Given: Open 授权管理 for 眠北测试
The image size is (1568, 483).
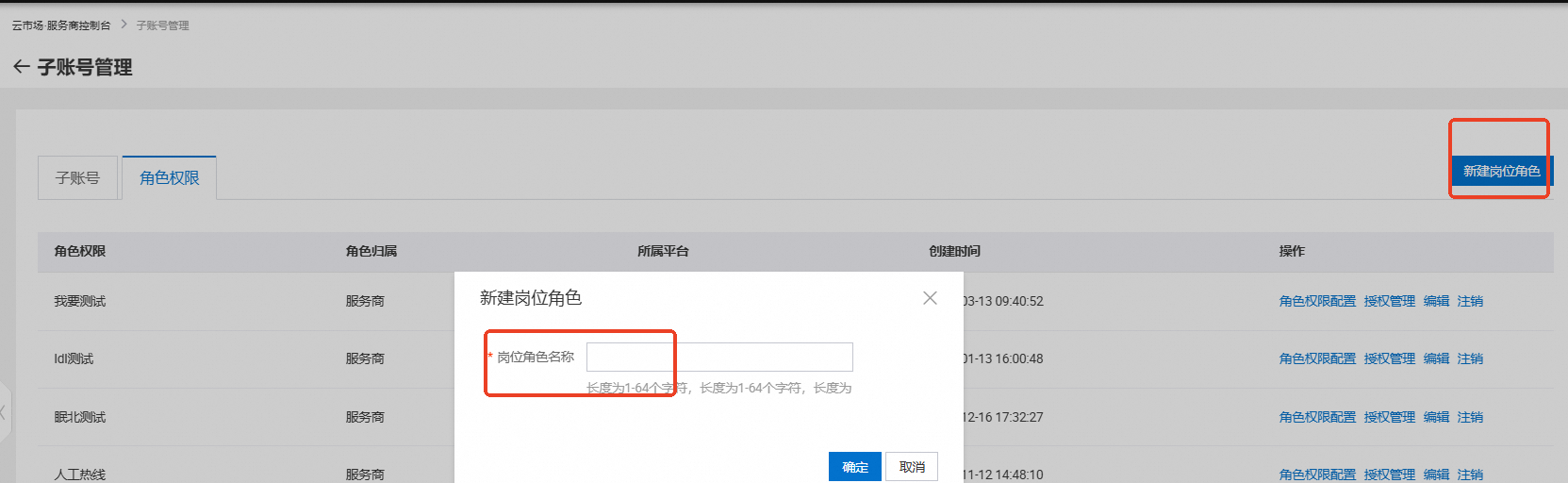Looking at the screenshot, I should 1390,417.
